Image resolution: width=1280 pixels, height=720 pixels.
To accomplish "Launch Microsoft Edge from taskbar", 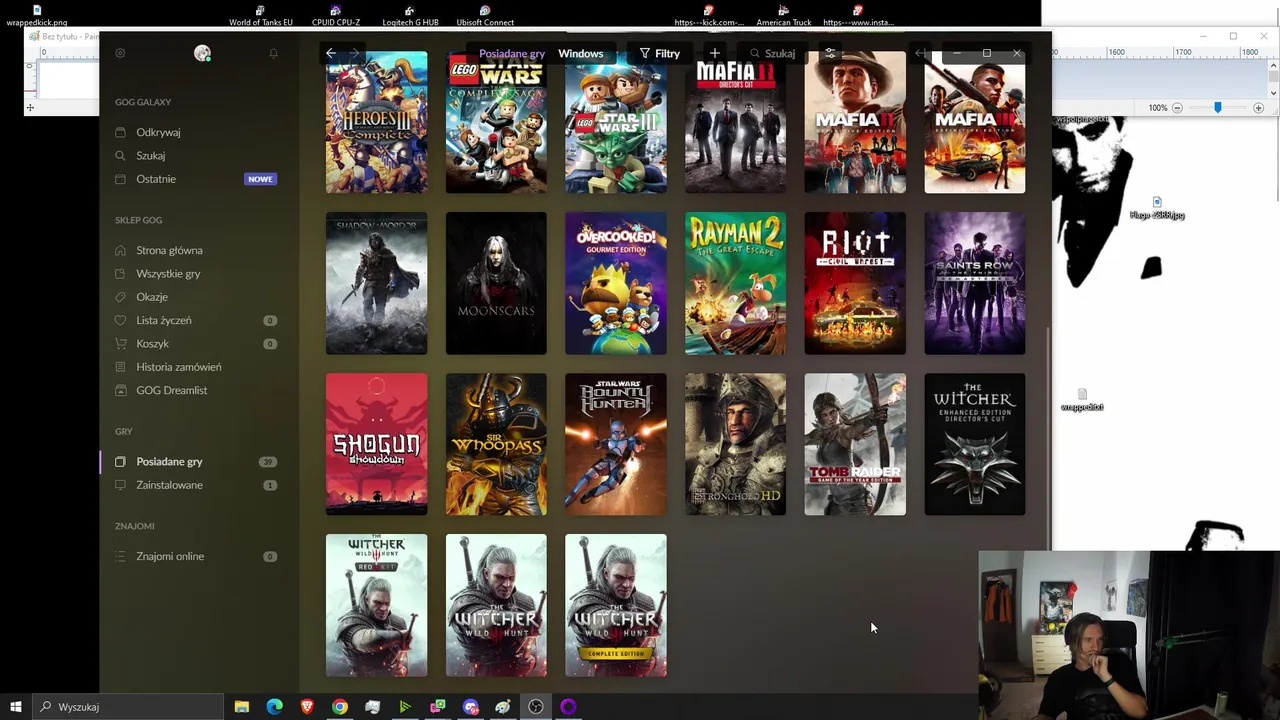I will coord(274,707).
